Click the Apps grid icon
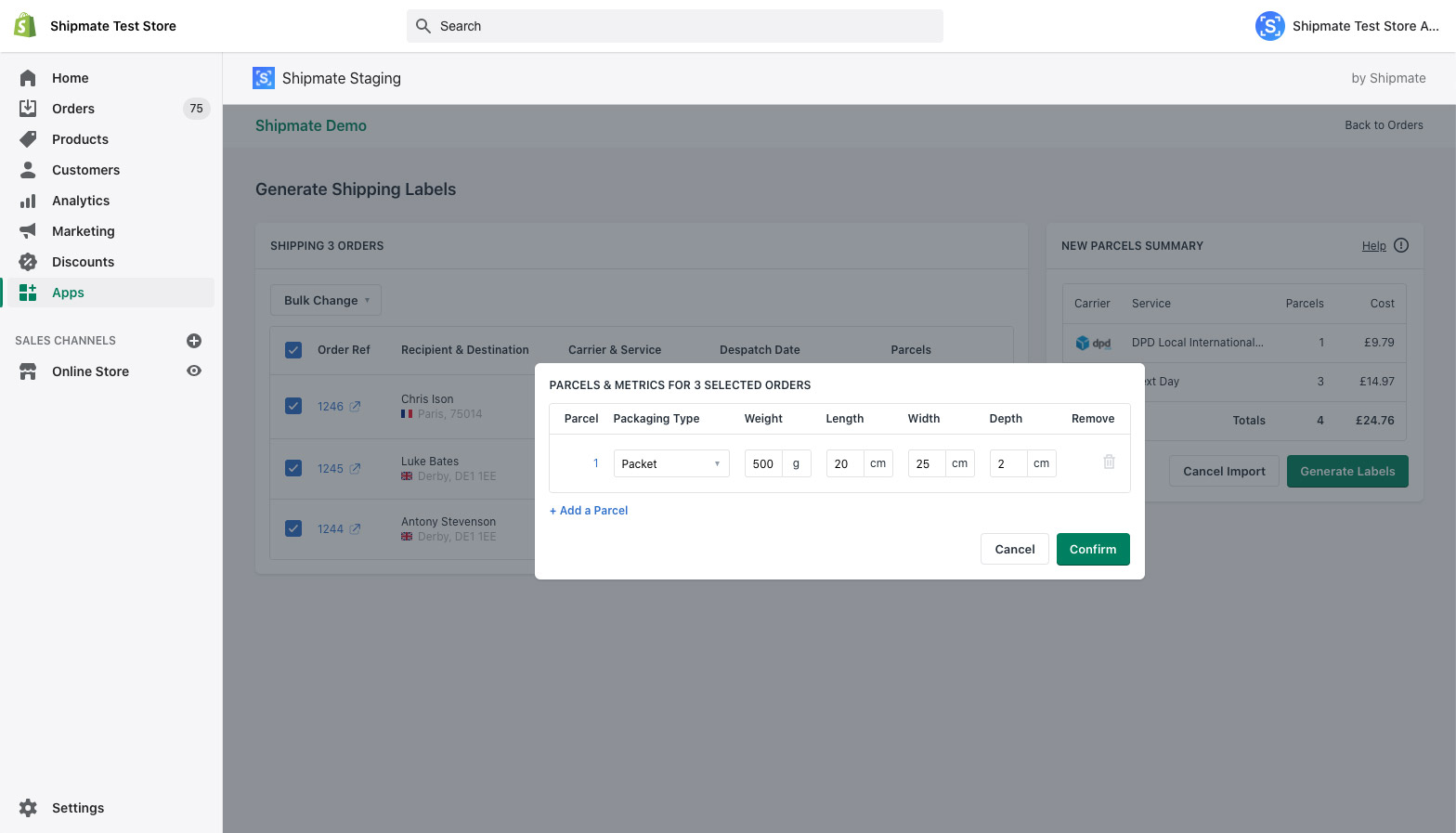 28,293
